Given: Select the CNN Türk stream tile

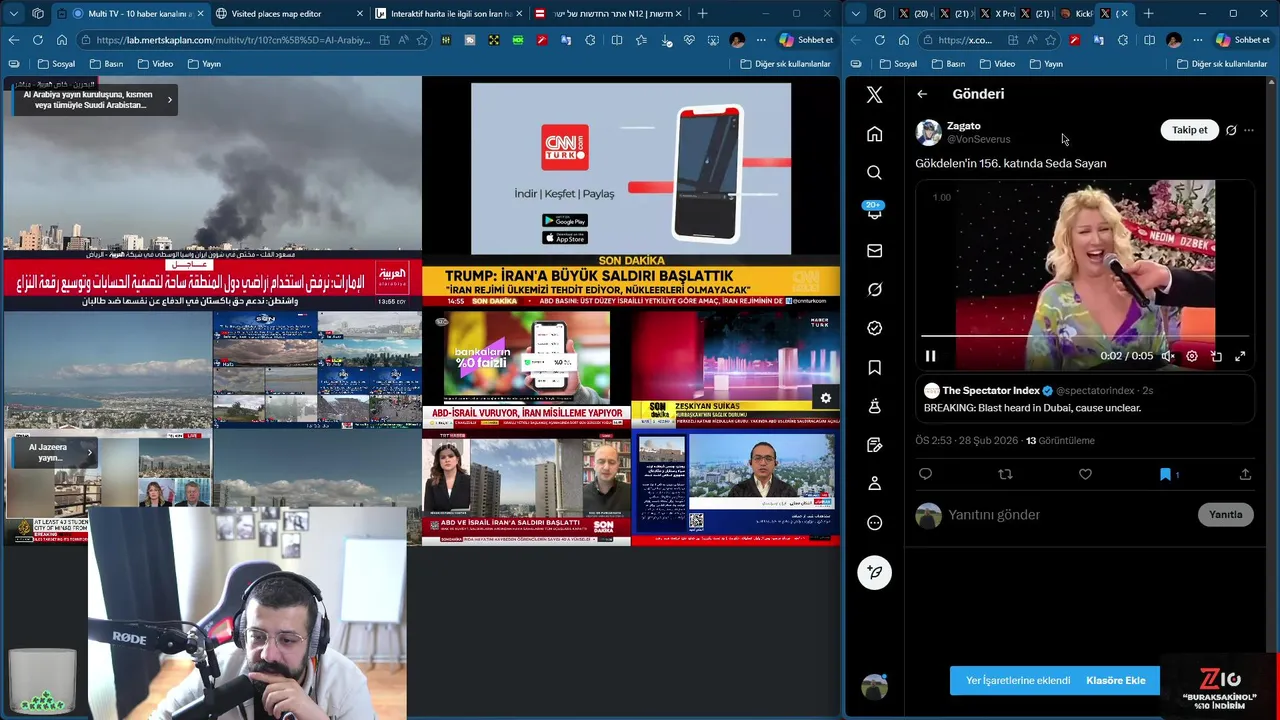Looking at the screenshot, I should [x=631, y=193].
